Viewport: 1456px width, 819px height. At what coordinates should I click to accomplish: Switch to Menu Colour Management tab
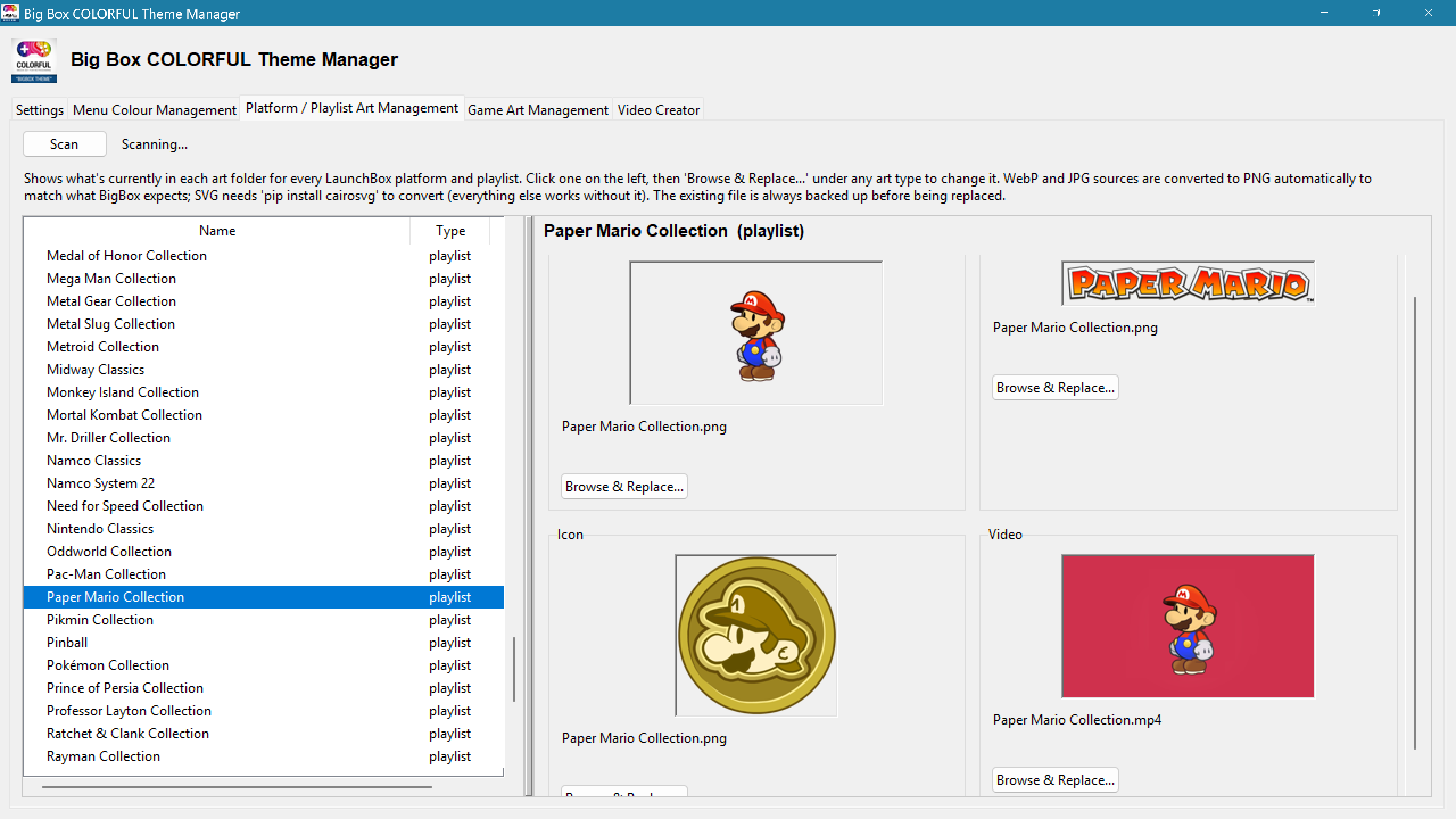coord(154,110)
